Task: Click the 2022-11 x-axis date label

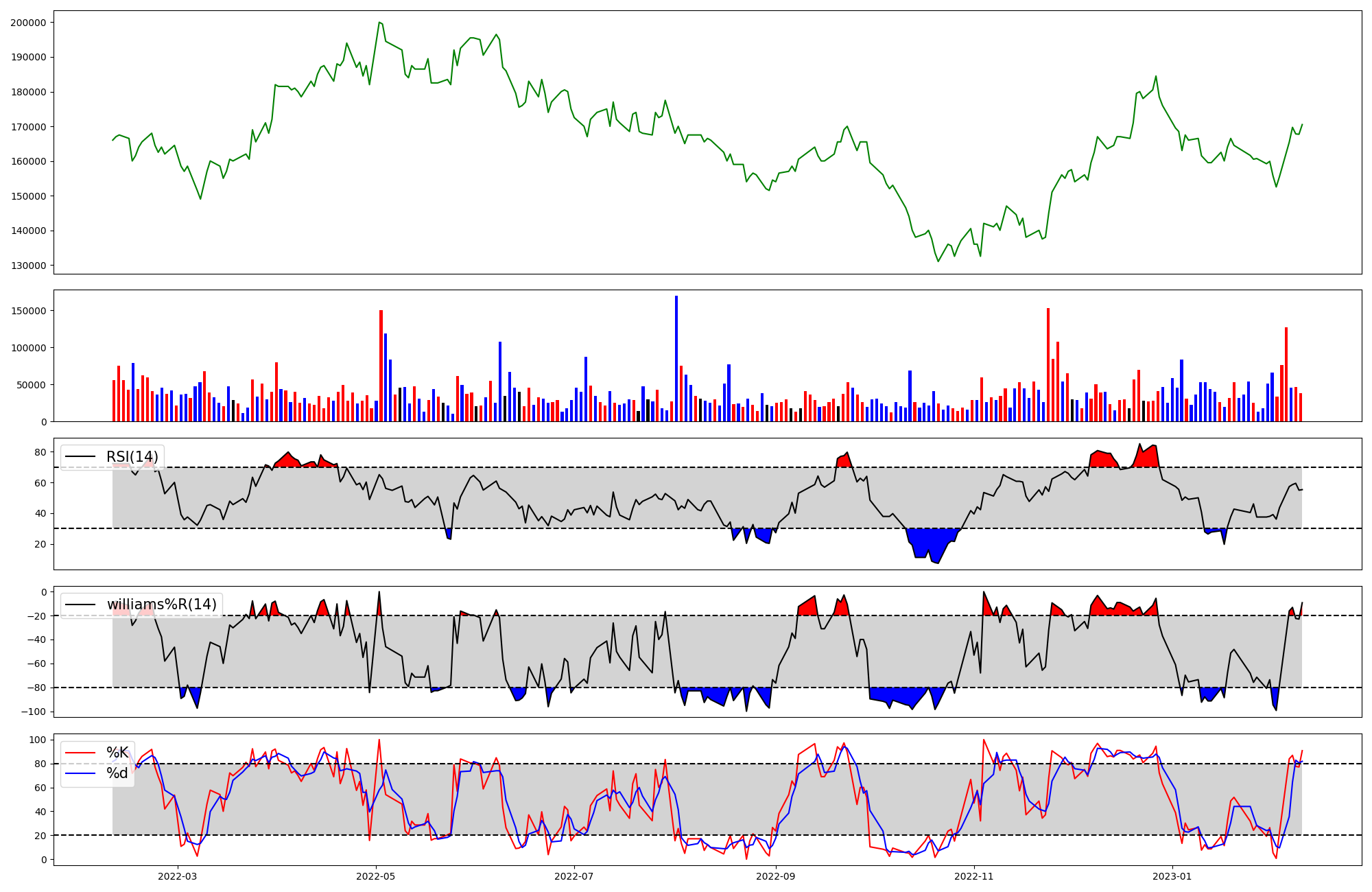Action: coord(974,876)
